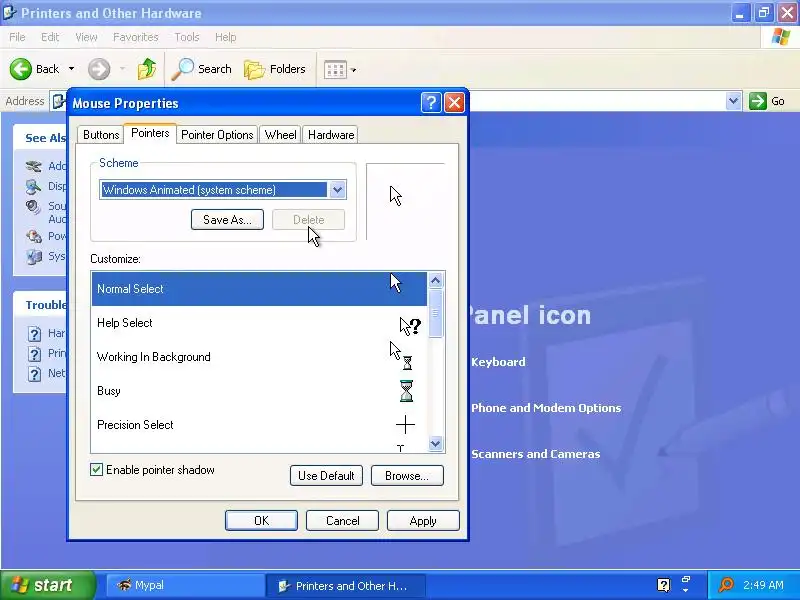
Task: Click the Views grid icon
Action: pos(335,69)
